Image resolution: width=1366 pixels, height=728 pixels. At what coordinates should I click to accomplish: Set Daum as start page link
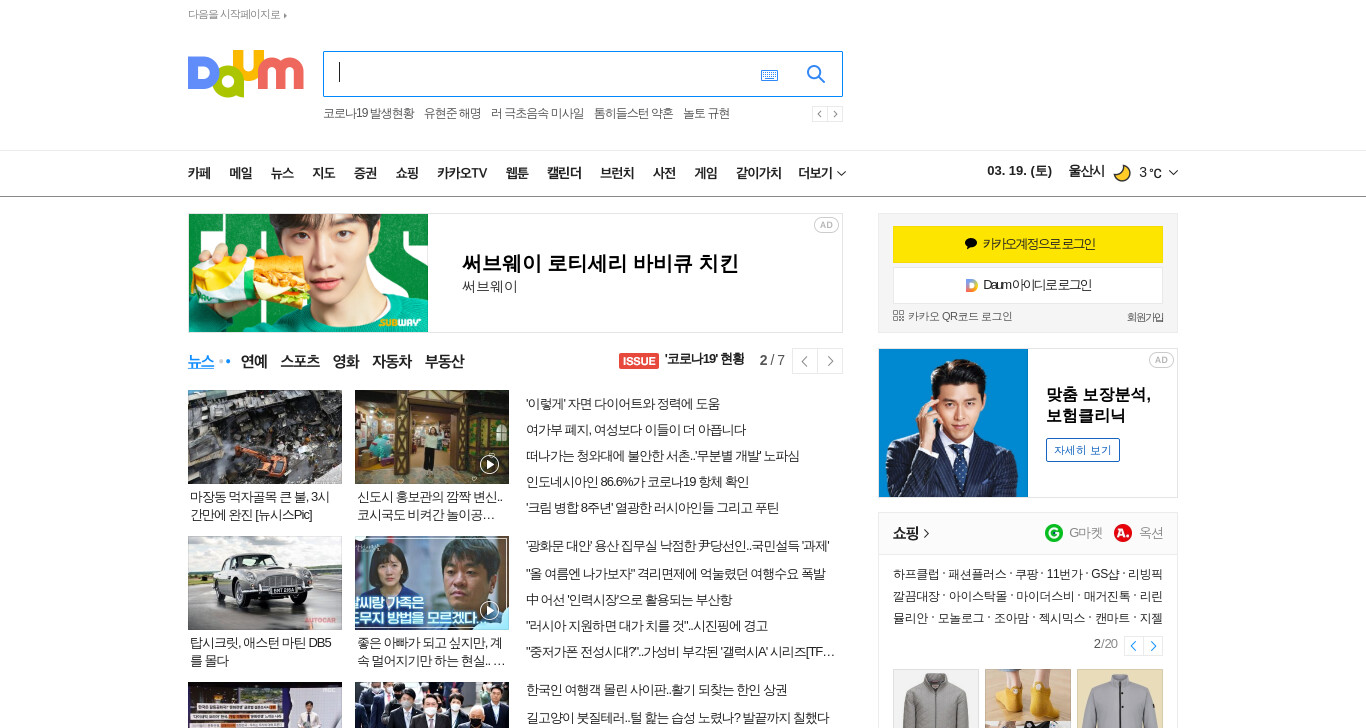237,14
